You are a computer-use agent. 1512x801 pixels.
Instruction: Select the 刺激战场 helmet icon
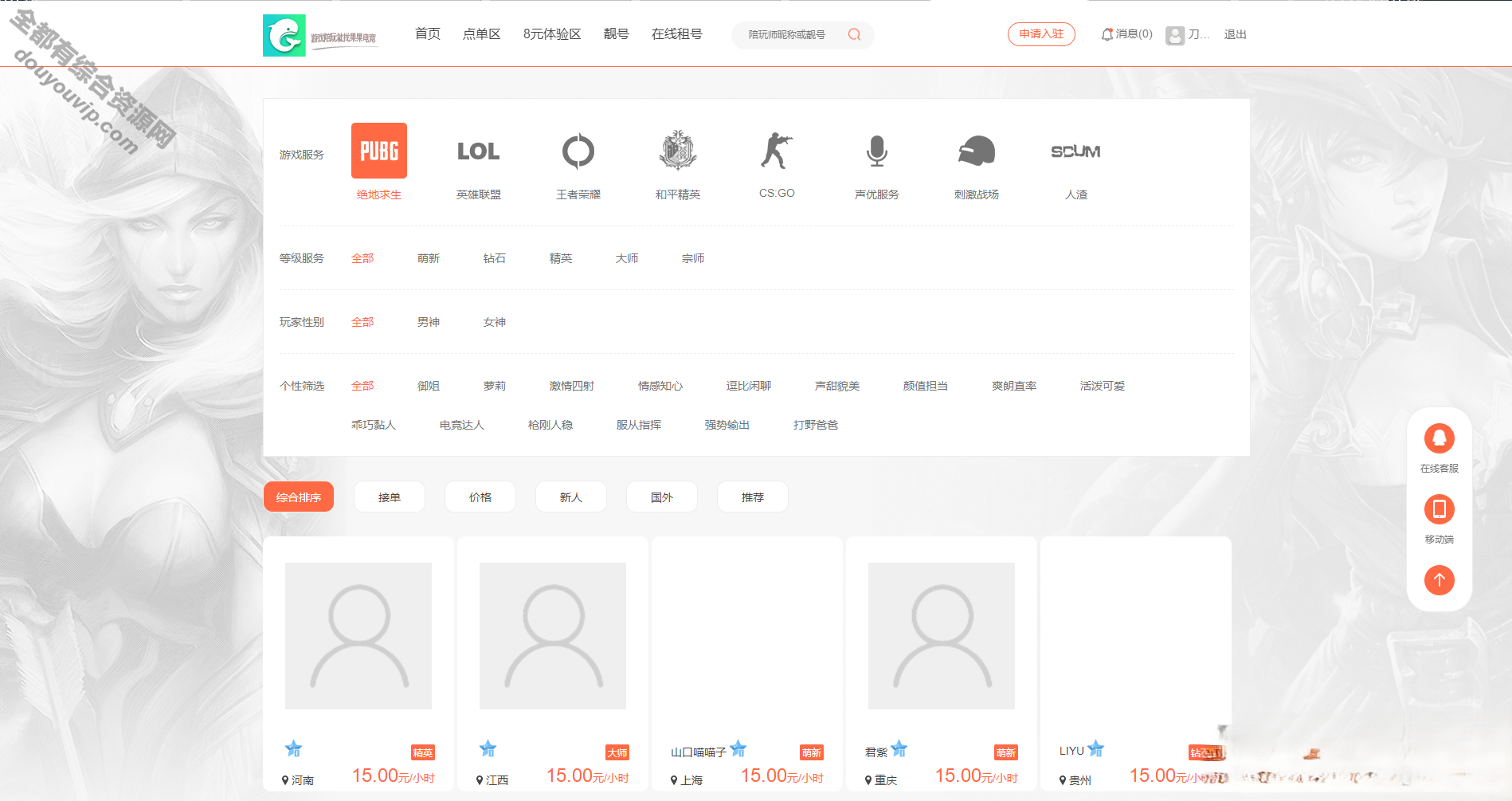[977, 151]
